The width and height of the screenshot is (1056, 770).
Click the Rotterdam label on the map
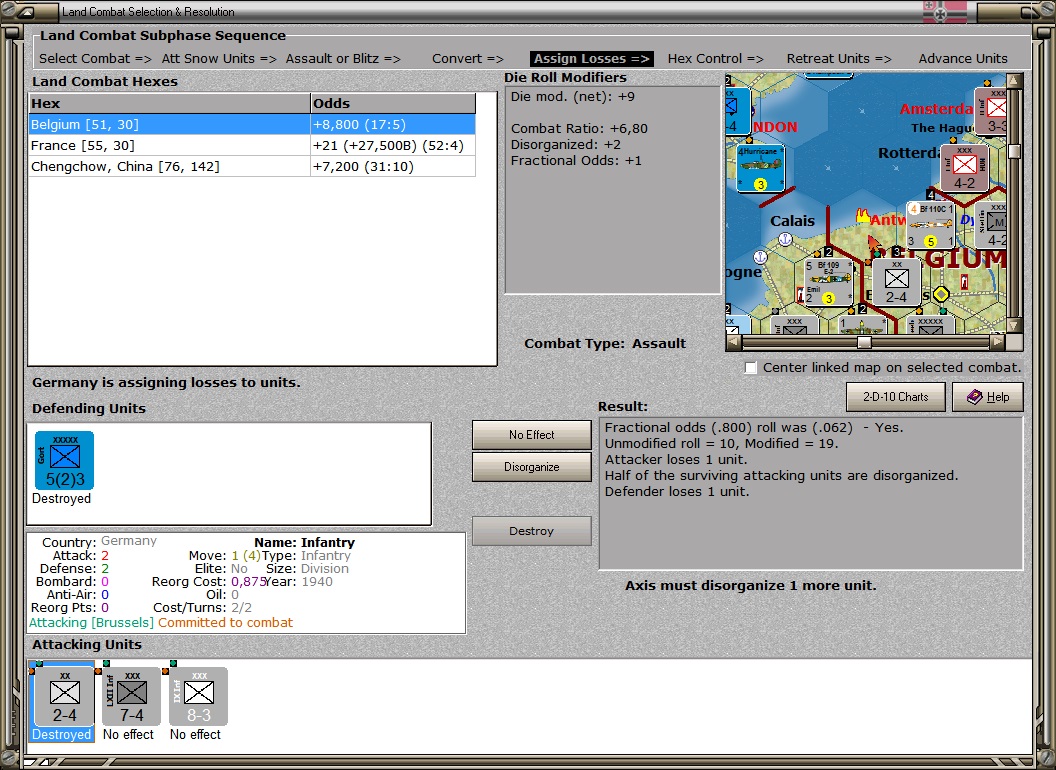click(x=909, y=153)
